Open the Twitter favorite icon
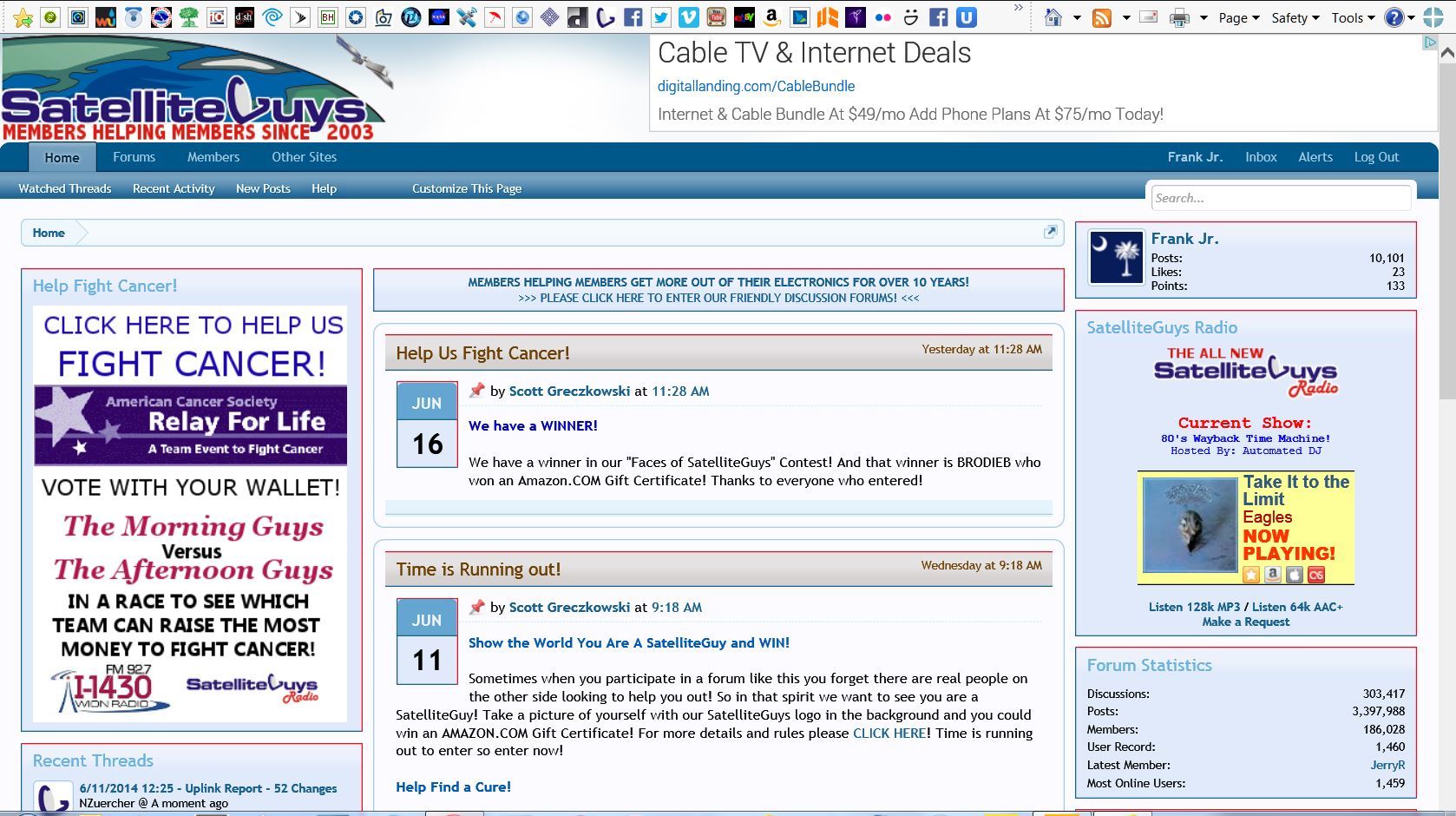Image resolution: width=1456 pixels, height=816 pixels. pos(661,17)
